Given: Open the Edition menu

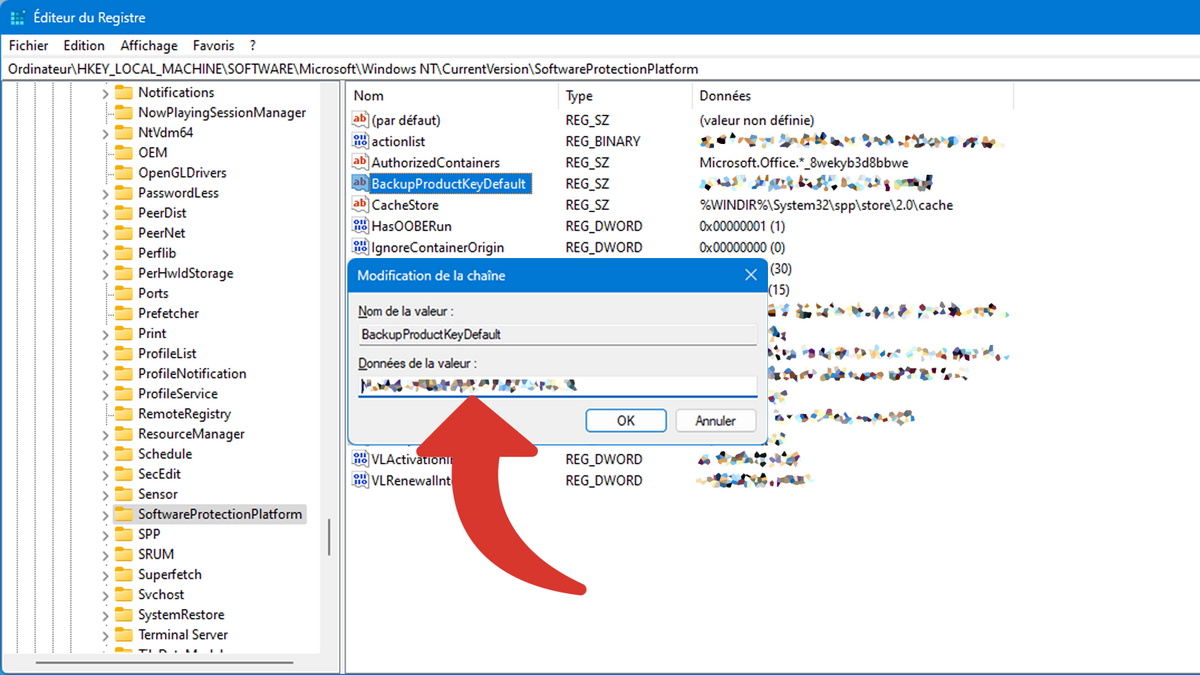Looking at the screenshot, I should point(84,45).
